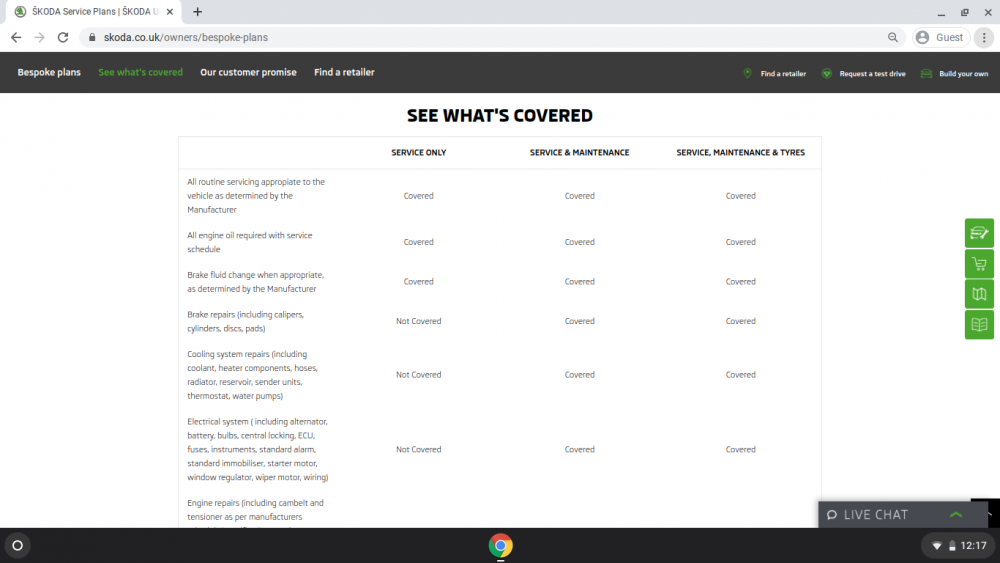Click the address bar URL field

[491, 38]
